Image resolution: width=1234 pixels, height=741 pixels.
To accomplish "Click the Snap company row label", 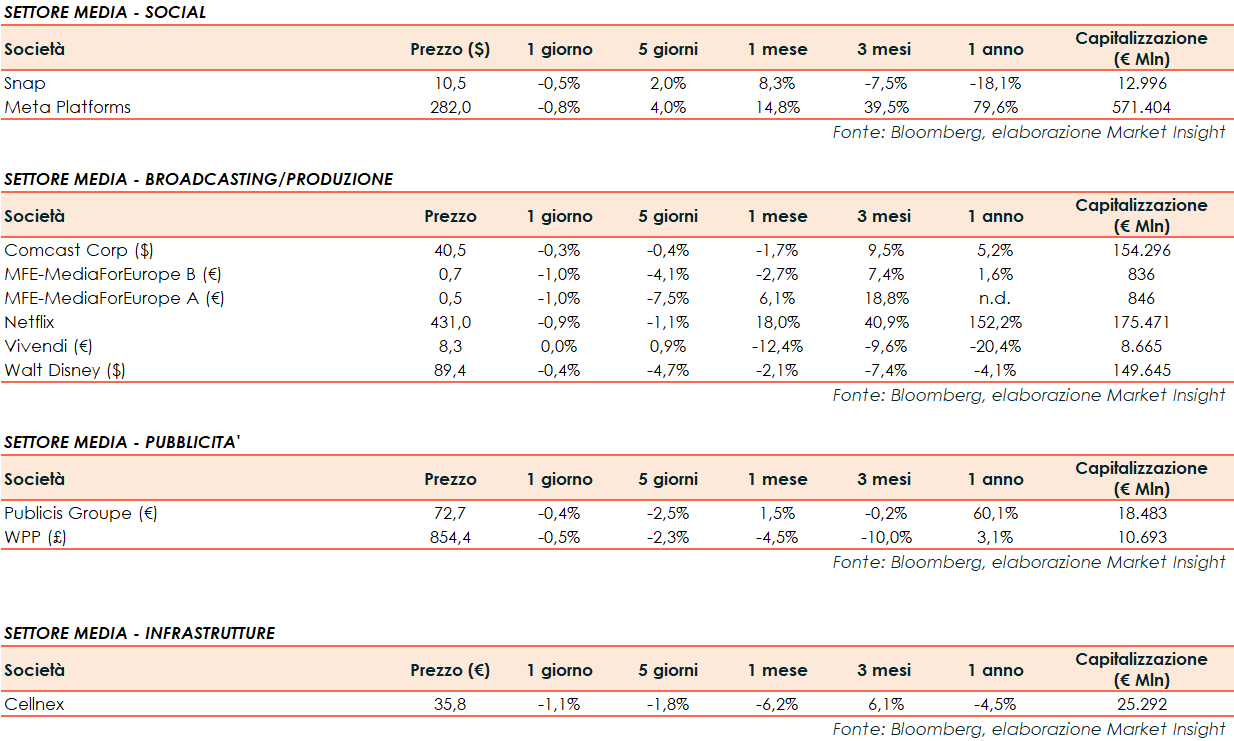I will [x=25, y=84].
